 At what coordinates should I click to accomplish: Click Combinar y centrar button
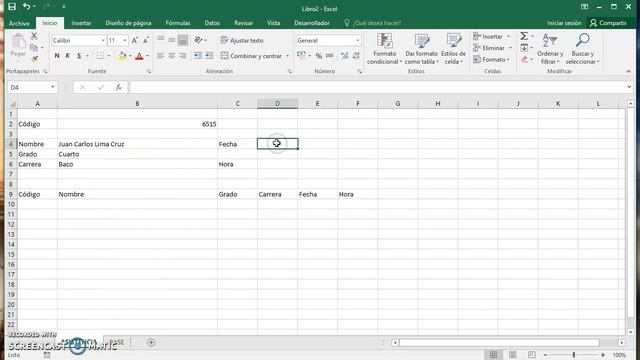click(251, 56)
